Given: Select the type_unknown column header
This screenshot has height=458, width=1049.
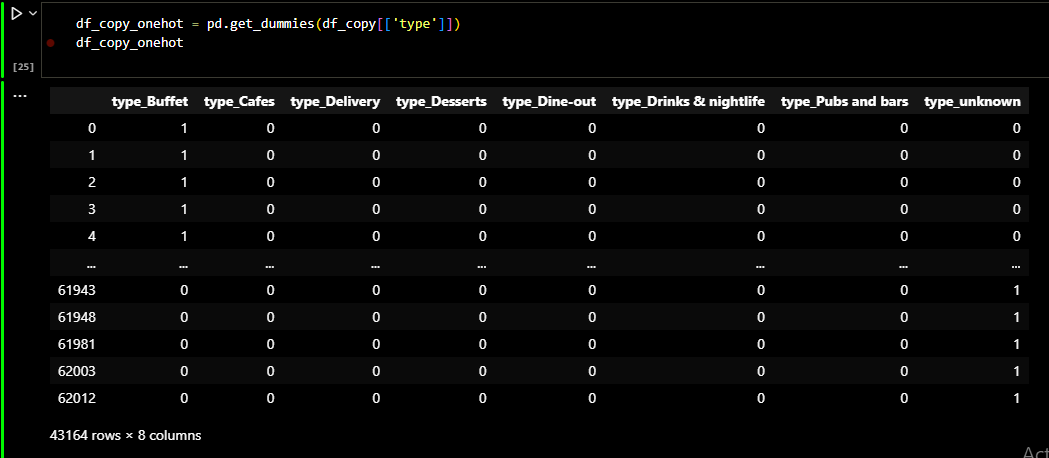Looking at the screenshot, I should [x=972, y=101].
